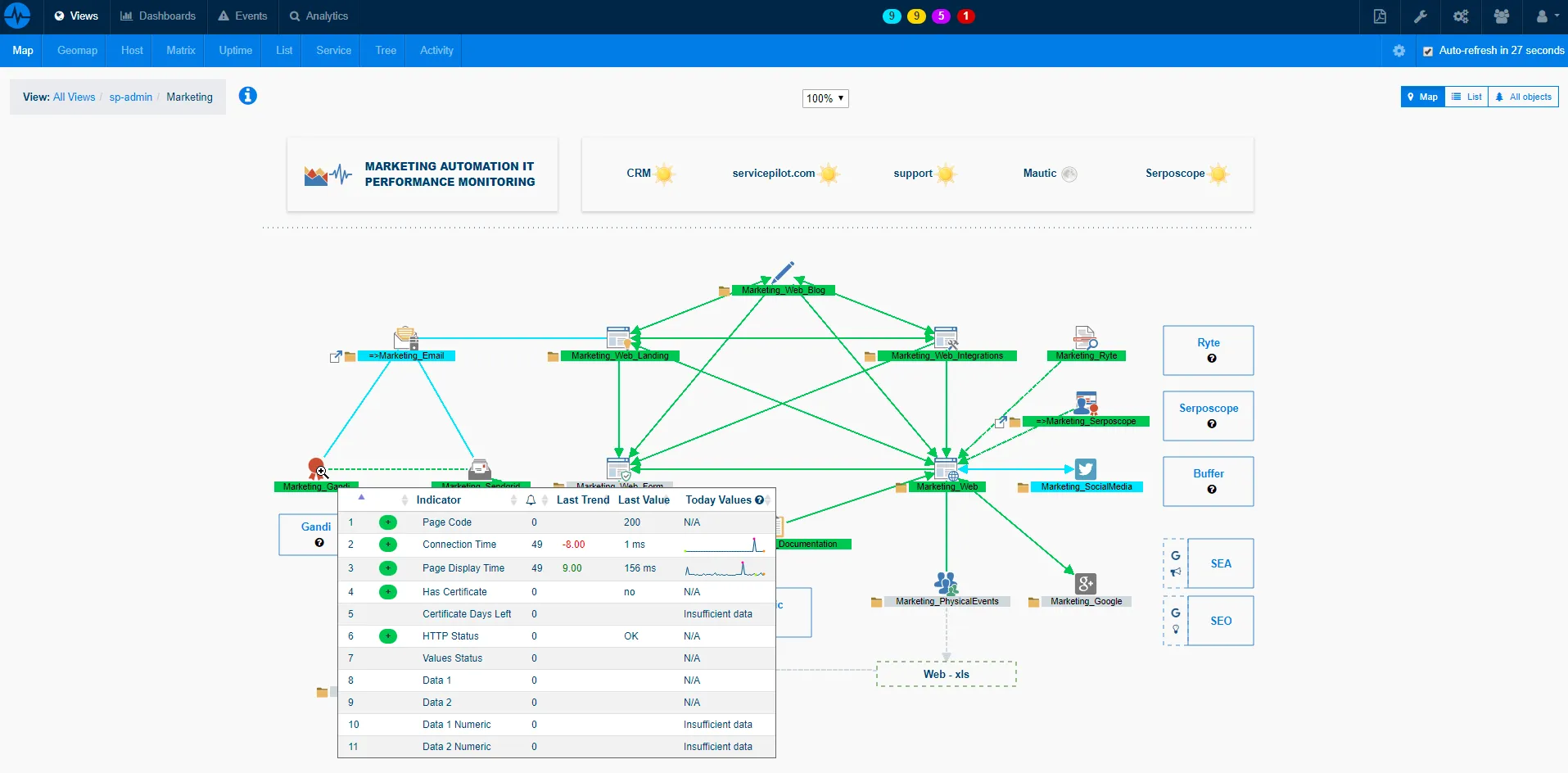
Task: Disable the Auto-refresh checkbox
Action: coord(1428,50)
